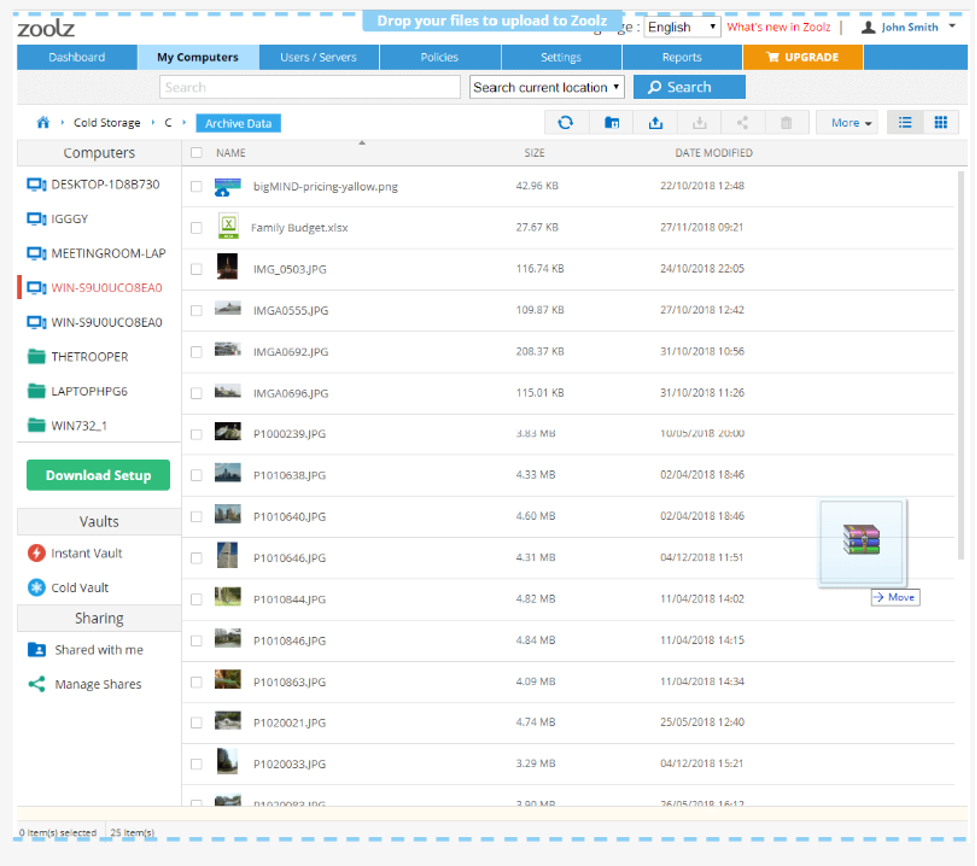Check the bigMIND-pricing-yallow.png checkbox
Viewport: 977px width, 866px height.
pos(196,186)
